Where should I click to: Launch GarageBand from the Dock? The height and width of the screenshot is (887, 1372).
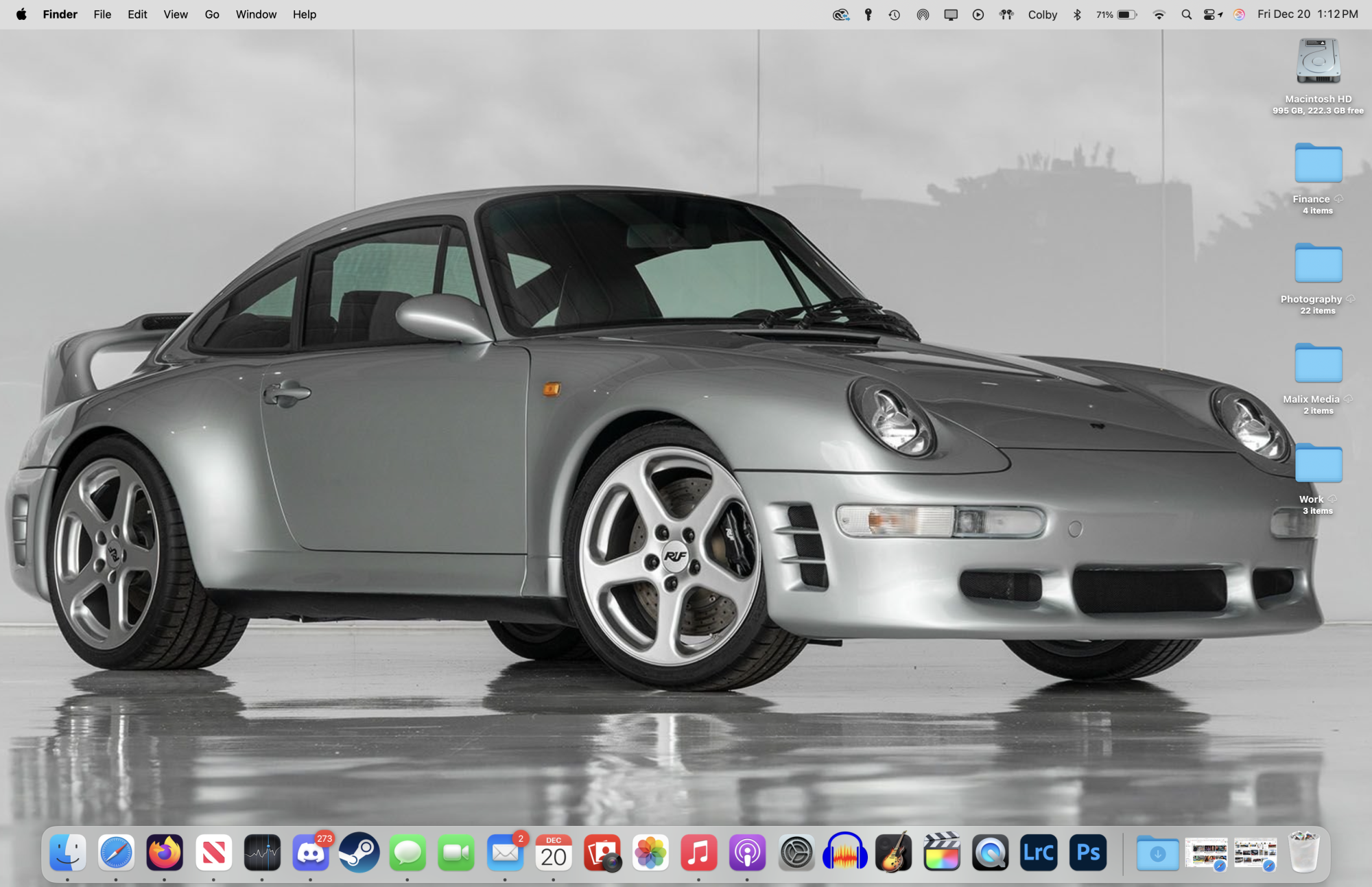(893, 853)
